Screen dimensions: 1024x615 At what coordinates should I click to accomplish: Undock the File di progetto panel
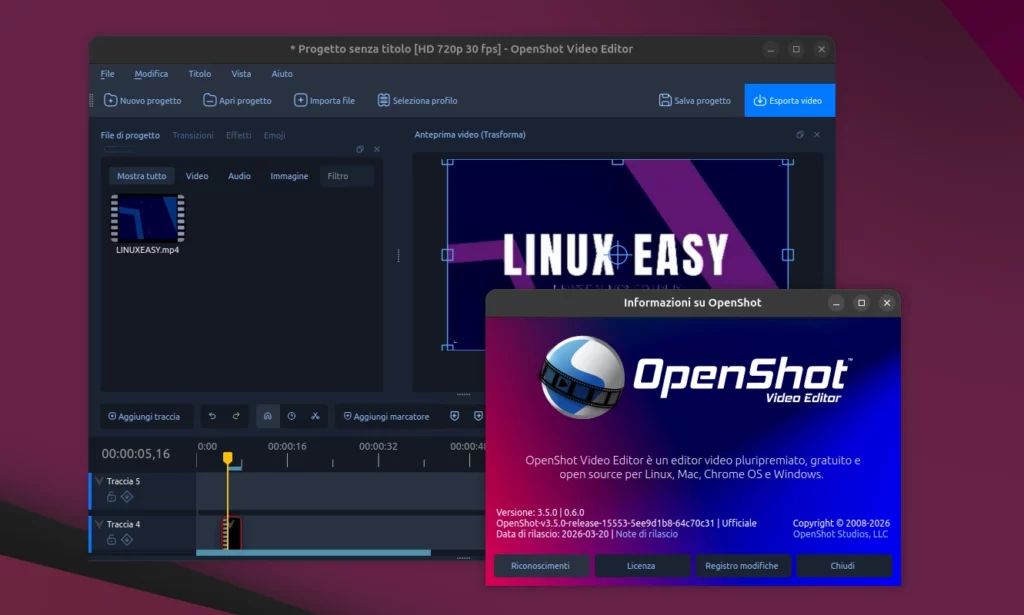click(359, 149)
